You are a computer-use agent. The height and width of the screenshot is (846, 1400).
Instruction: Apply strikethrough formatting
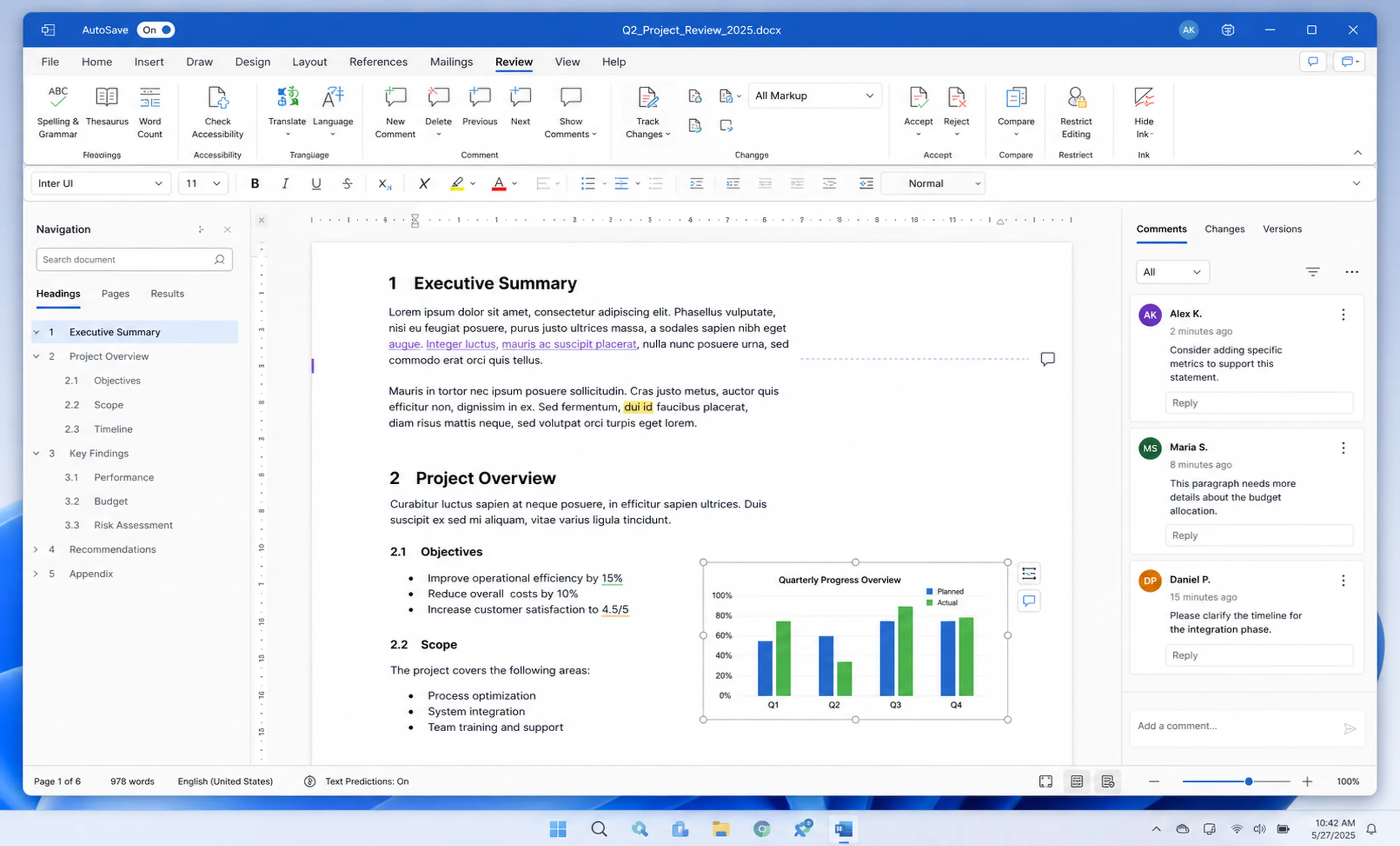click(347, 183)
